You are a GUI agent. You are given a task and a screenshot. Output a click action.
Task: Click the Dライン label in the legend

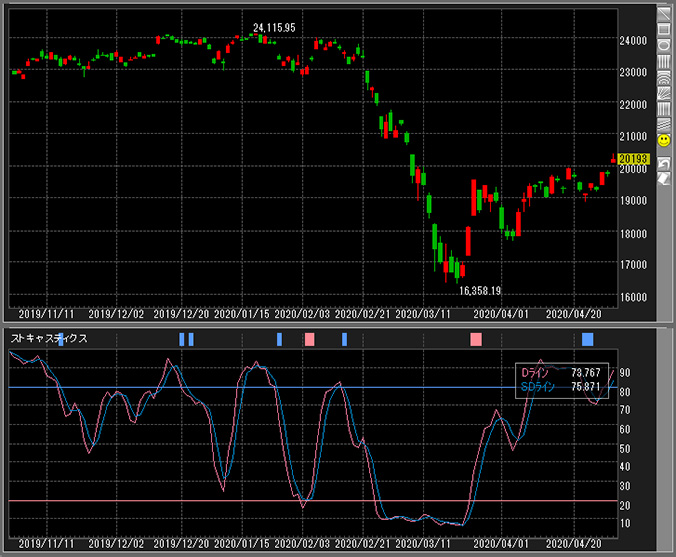point(535,372)
